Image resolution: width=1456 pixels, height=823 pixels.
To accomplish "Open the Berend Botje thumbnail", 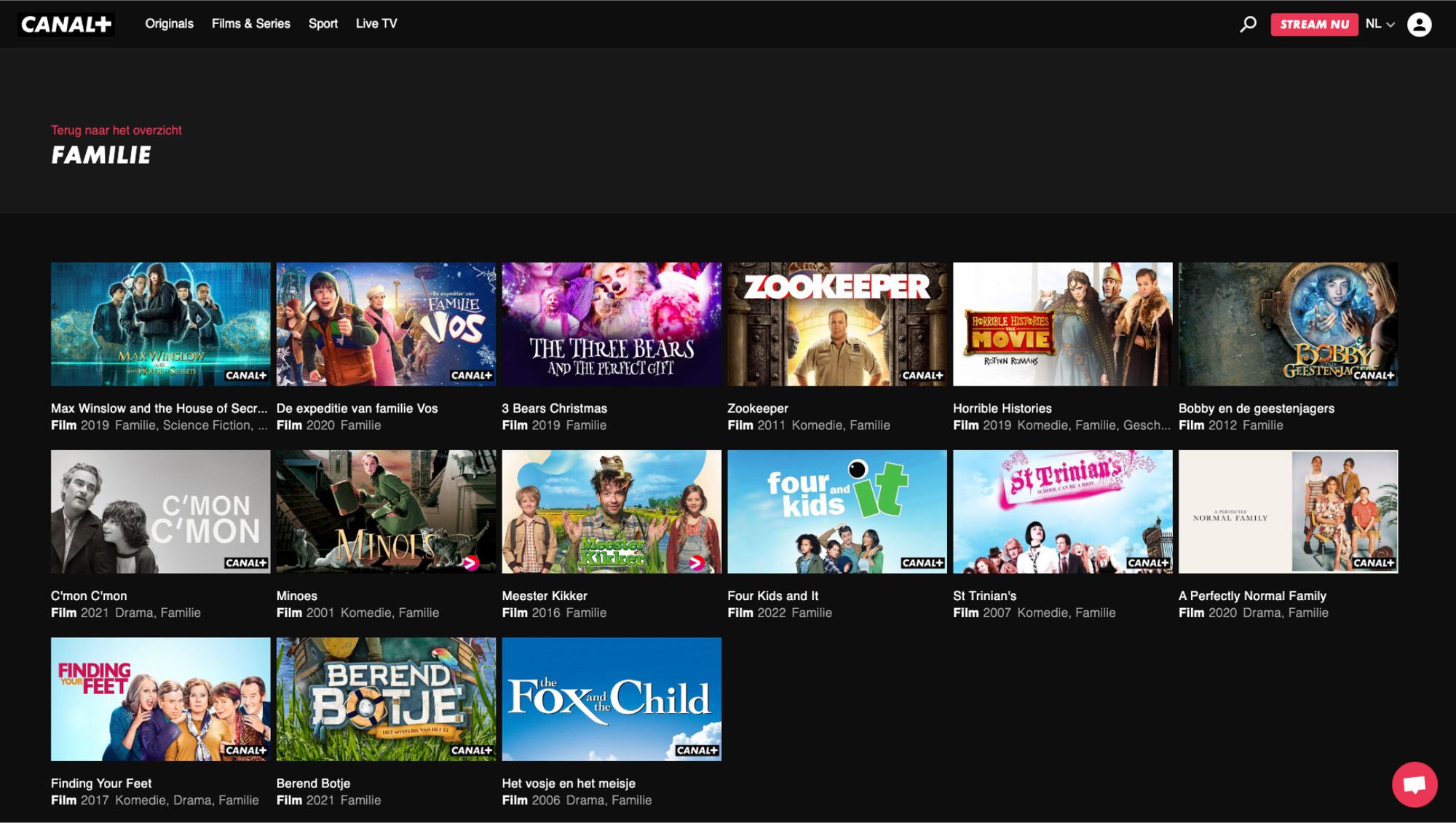I will pyautogui.click(x=386, y=699).
